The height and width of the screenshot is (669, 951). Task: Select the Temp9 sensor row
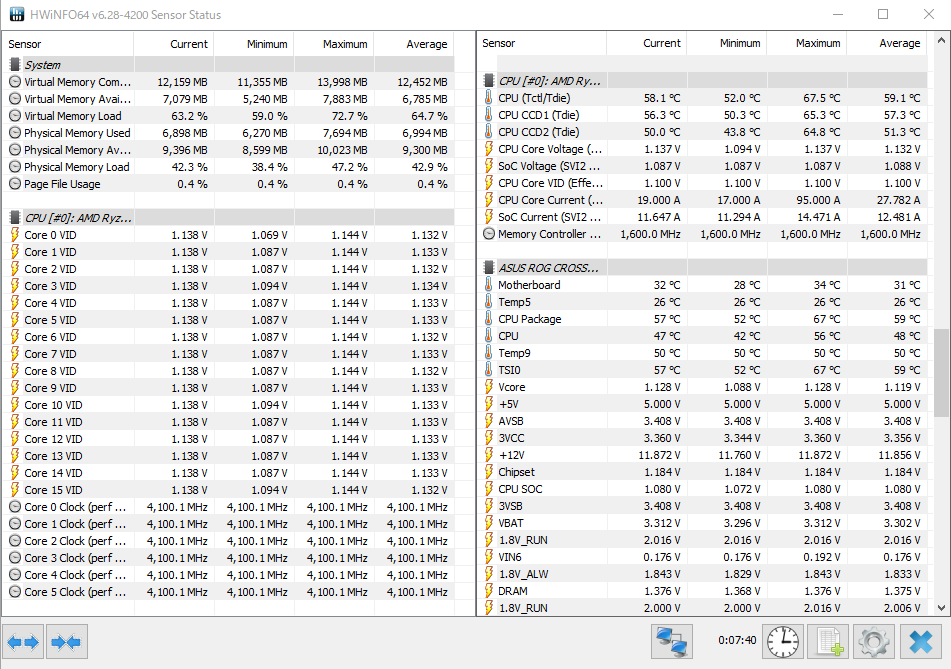tap(705, 352)
